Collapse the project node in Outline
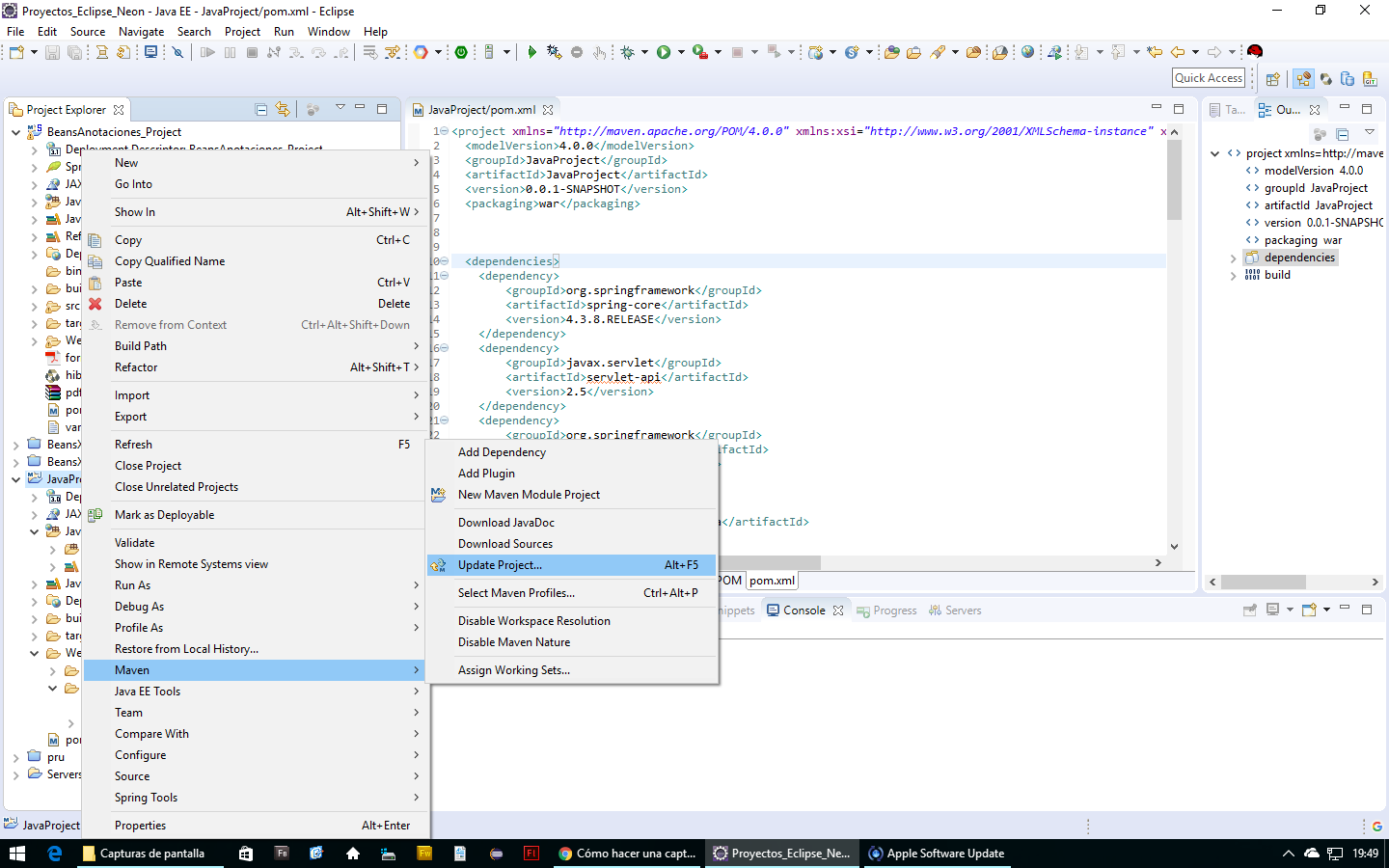1389x868 pixels. click(x=1215, y=153)
